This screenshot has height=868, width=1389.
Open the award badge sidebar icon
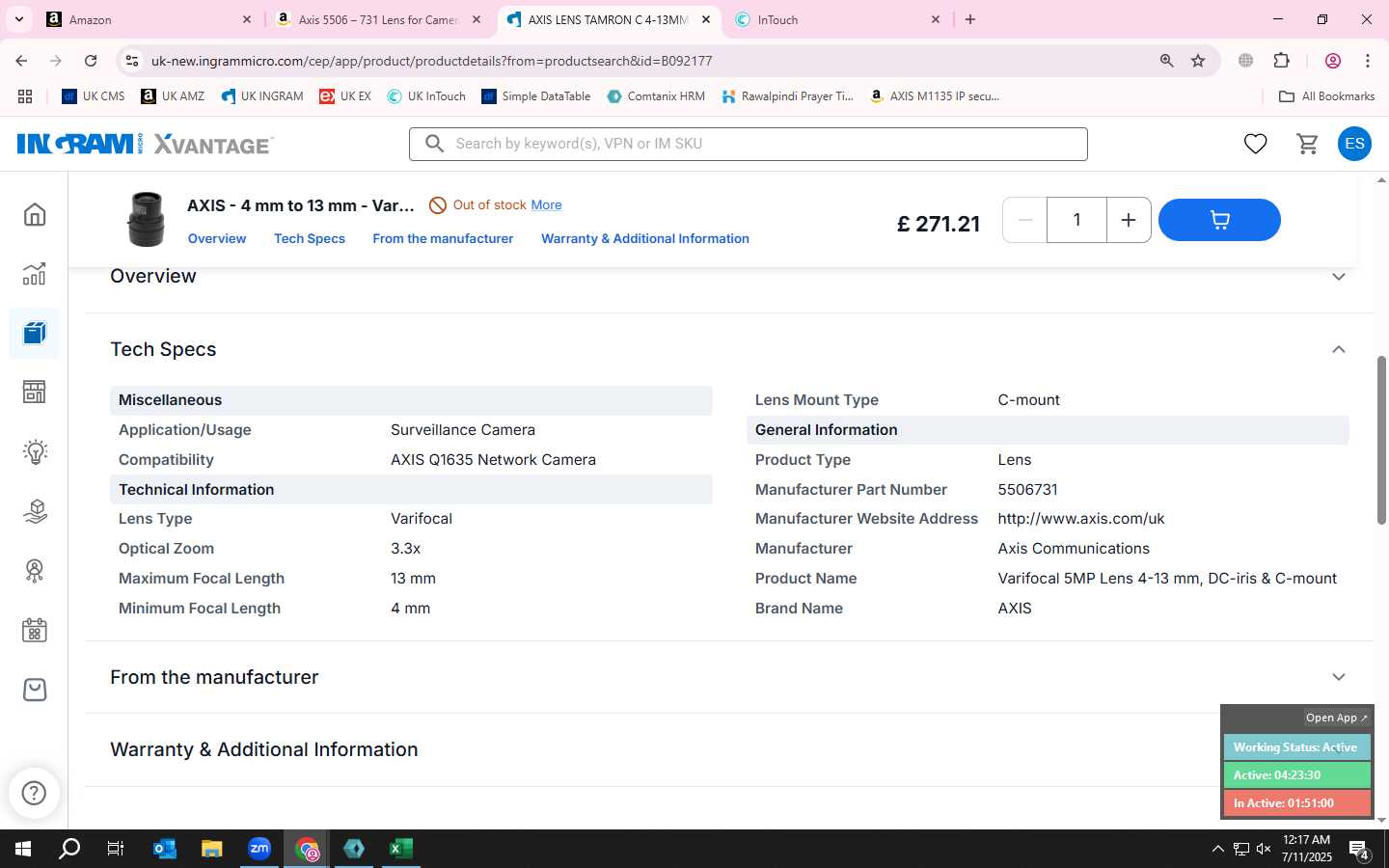click(35, 571)
